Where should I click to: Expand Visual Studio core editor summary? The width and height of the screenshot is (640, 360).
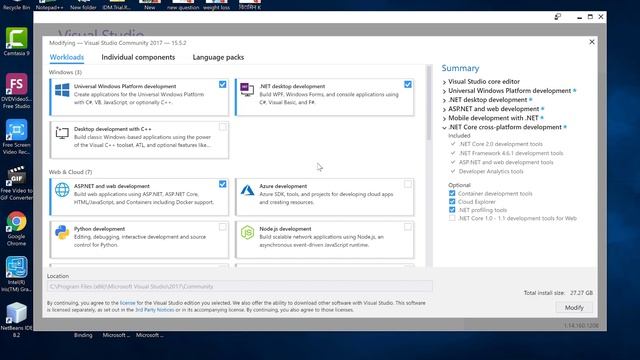click(444, 82)
